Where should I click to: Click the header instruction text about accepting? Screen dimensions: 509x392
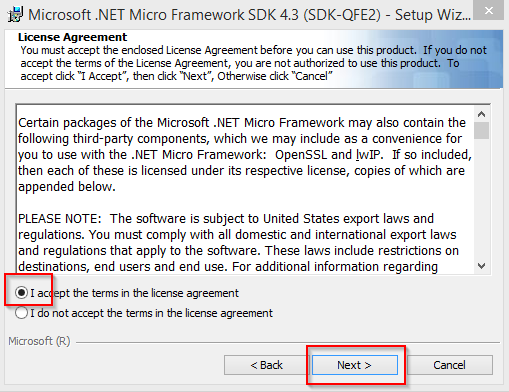click(253, 63)
